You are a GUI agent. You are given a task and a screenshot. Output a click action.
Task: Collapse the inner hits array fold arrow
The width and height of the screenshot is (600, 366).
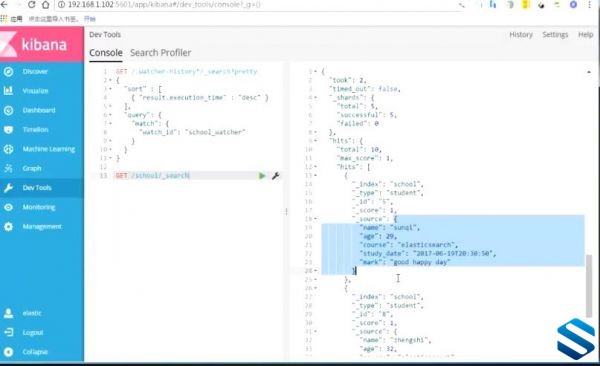coord(315,167)
